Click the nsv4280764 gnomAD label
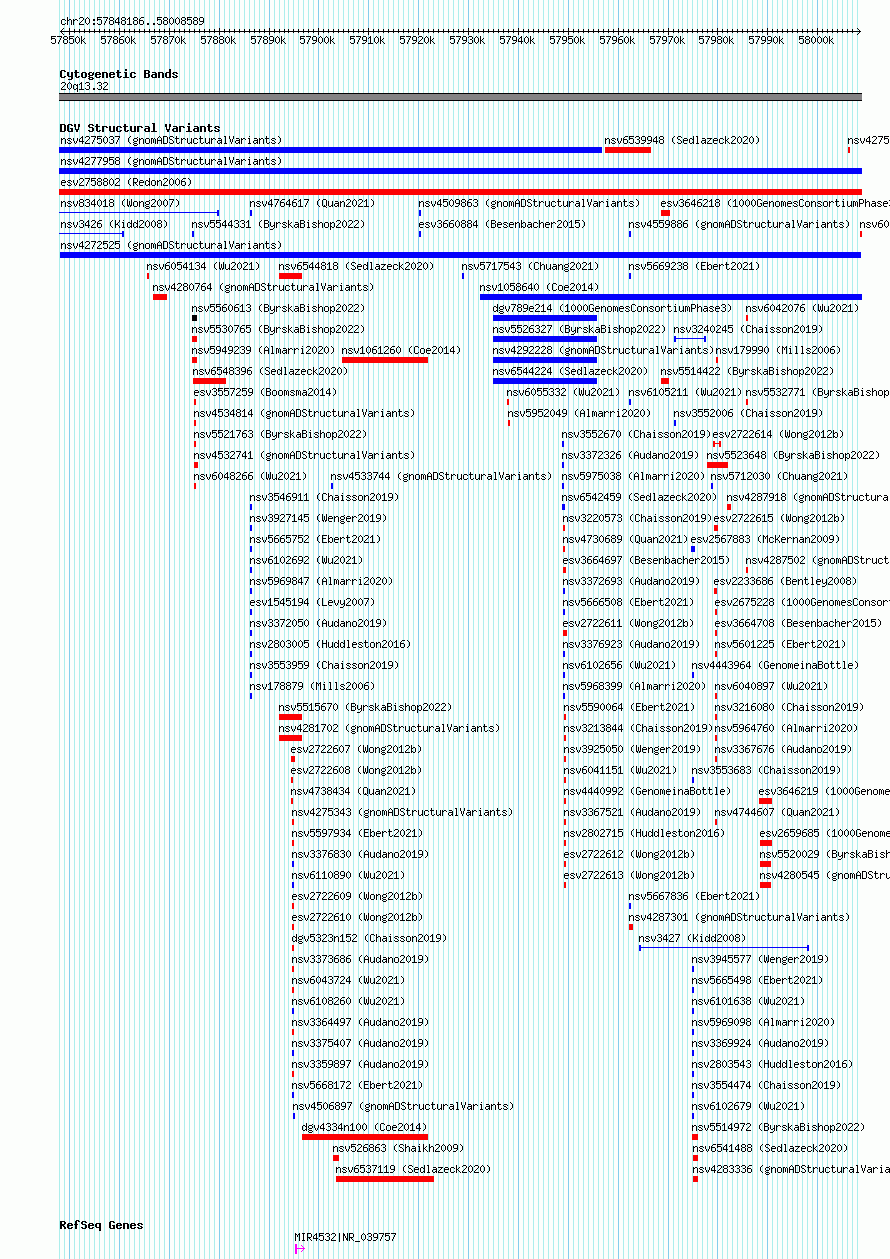890x1259 pixels. [x=263, y=287]
